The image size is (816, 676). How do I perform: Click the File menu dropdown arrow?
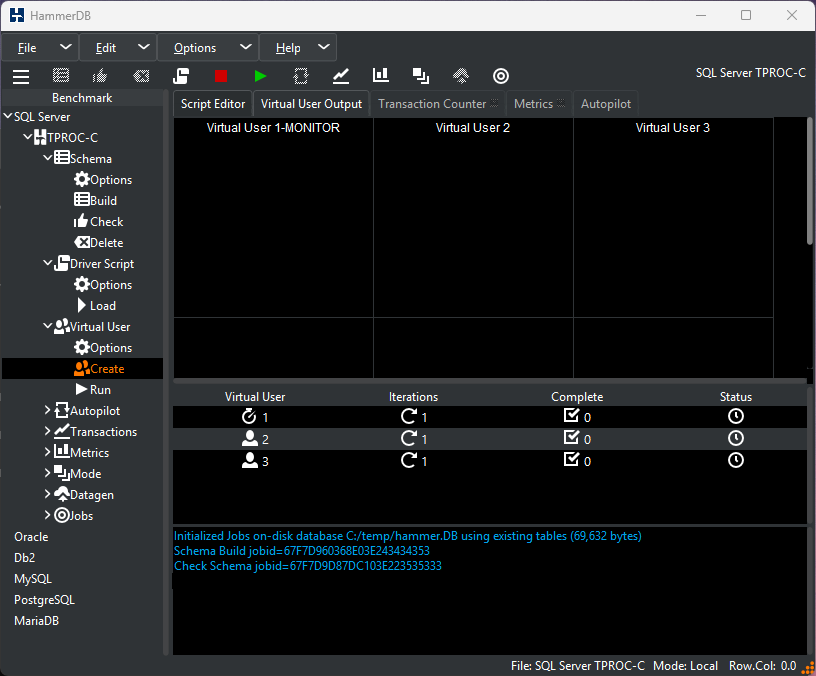click(66, 47)
